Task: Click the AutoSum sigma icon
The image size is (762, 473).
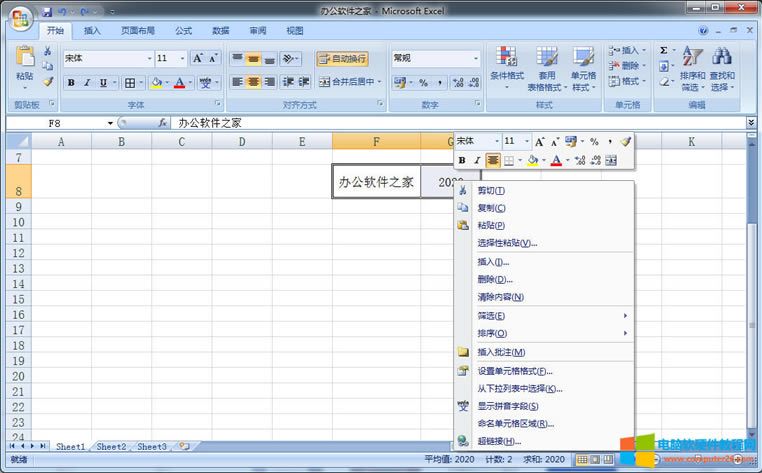Action: pos(664,50)
